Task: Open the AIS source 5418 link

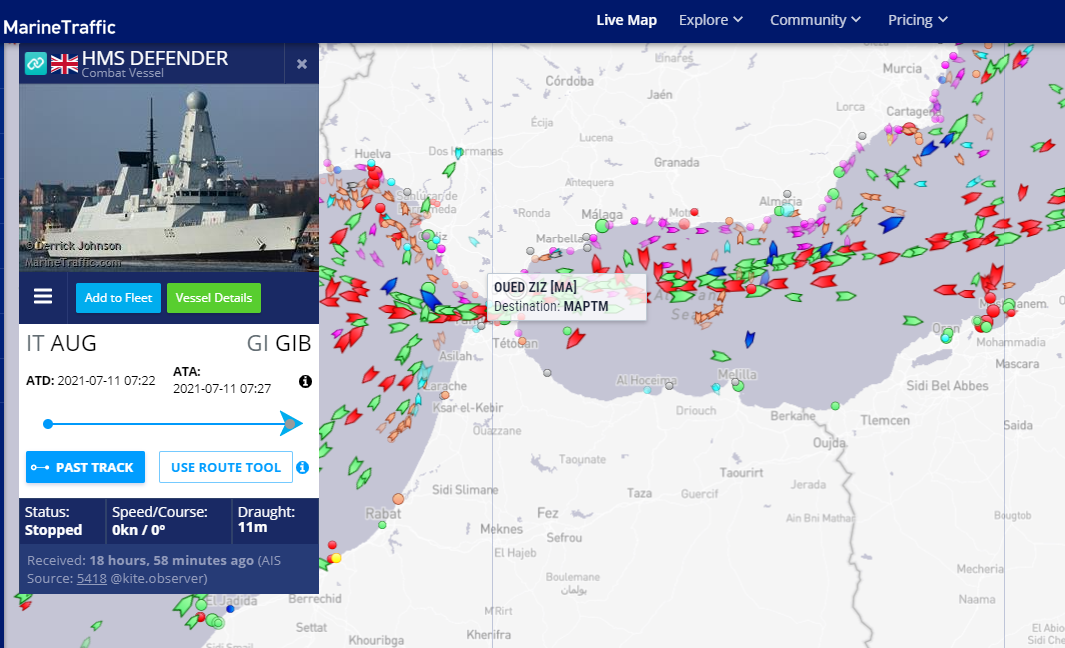Action: [x=91, y=578]
